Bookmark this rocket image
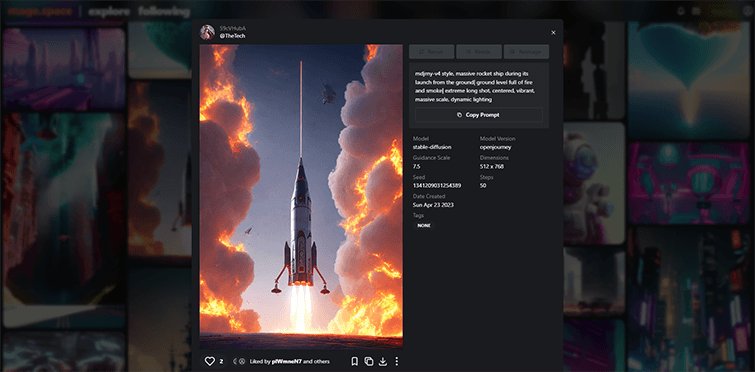 (x=354, y=361)
